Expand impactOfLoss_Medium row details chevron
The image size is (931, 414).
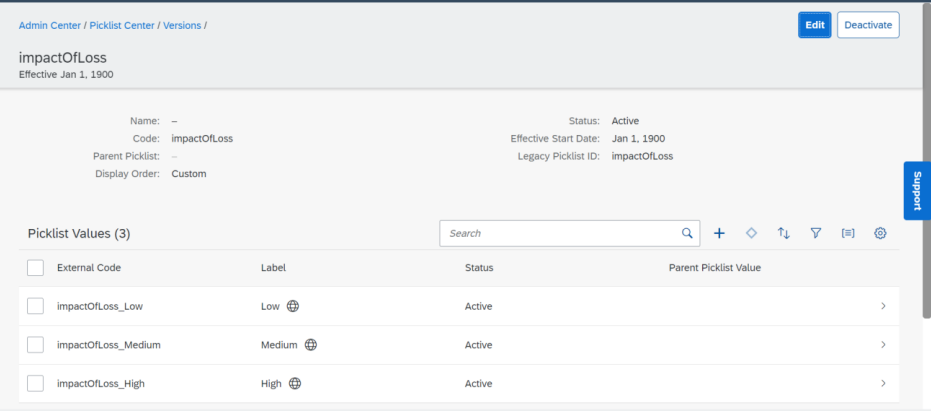pos(884,345)
